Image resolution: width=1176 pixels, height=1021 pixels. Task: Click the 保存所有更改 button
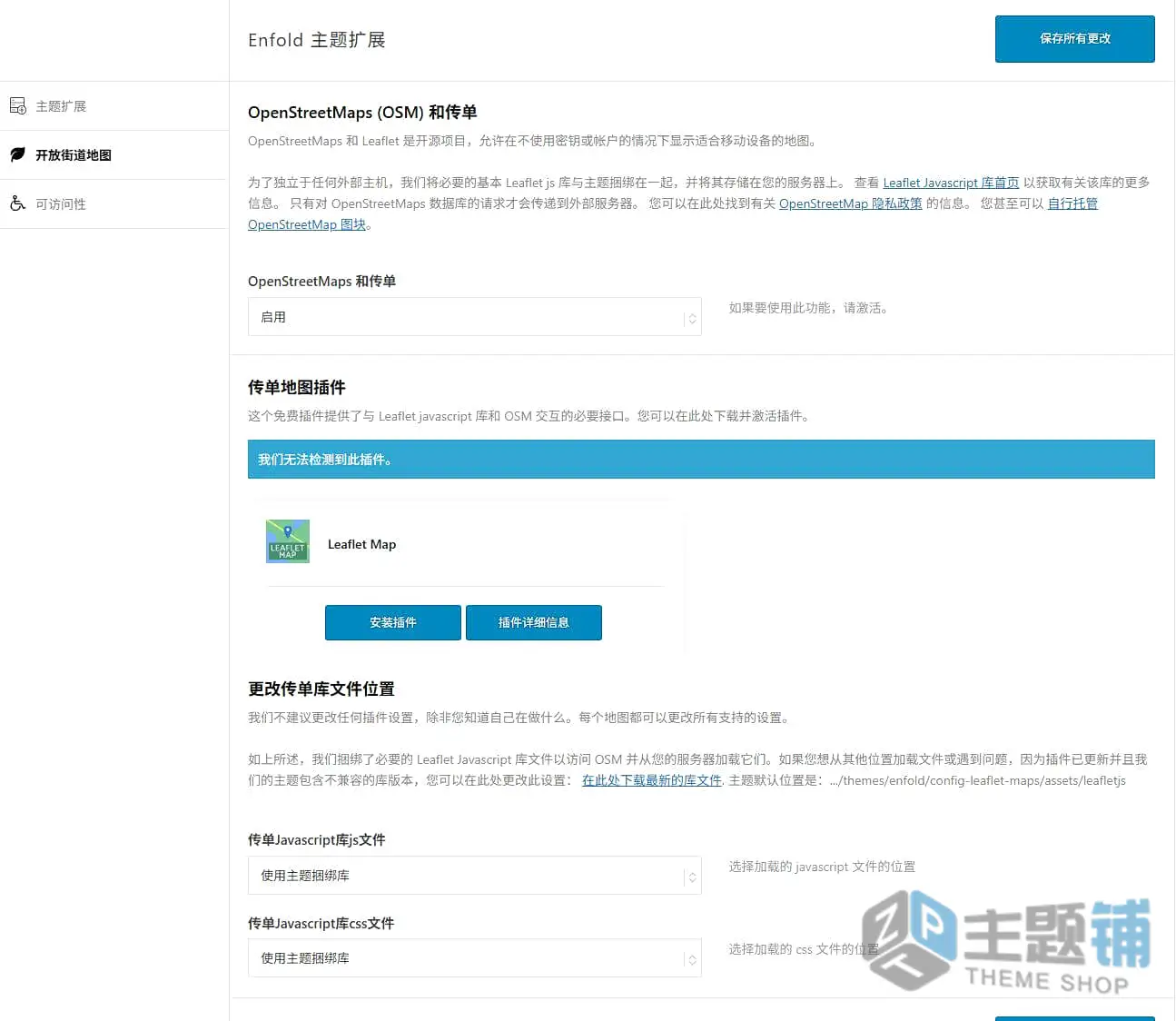tap(1075, 39)
